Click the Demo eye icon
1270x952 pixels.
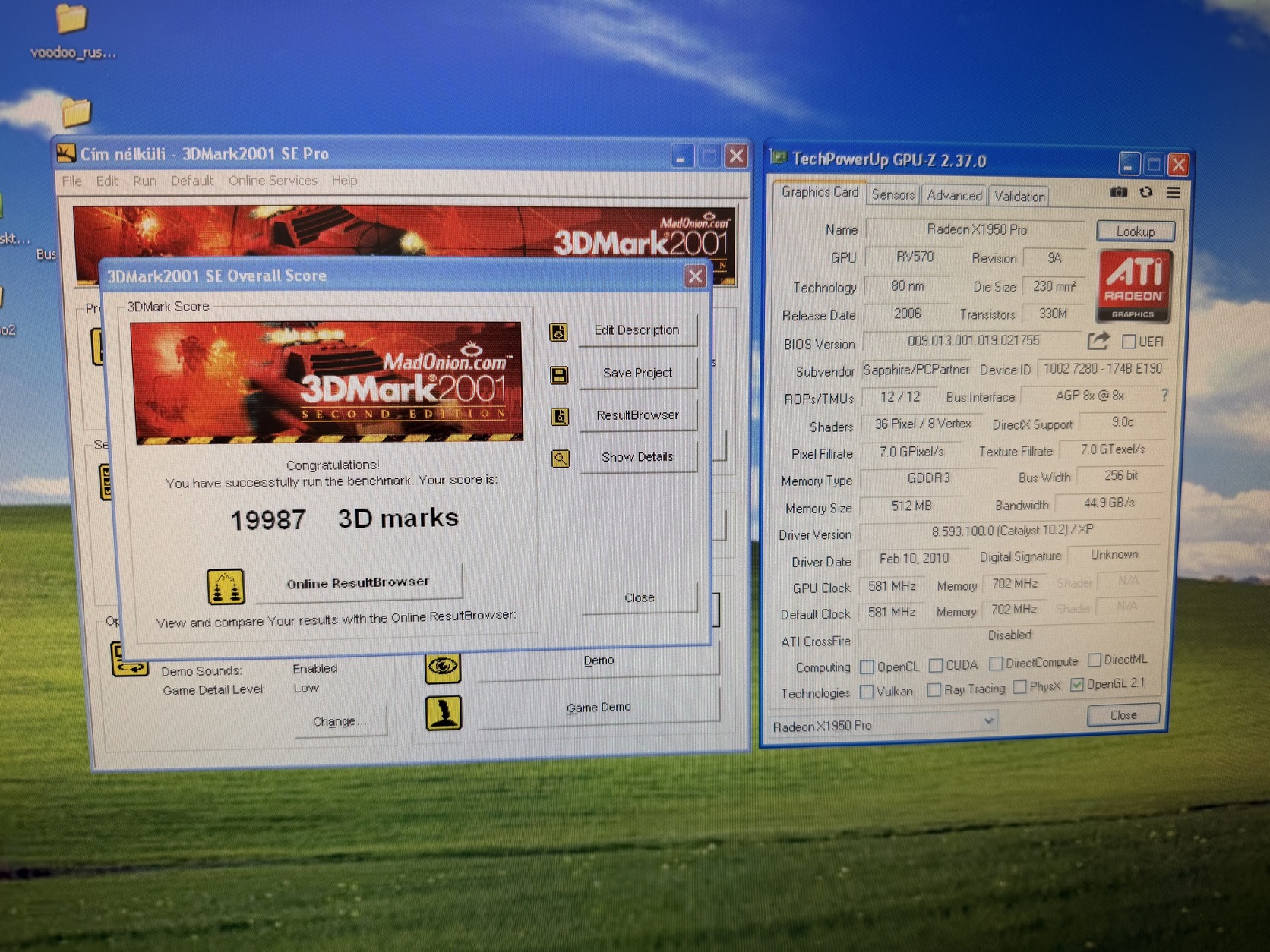click(443, 667)
